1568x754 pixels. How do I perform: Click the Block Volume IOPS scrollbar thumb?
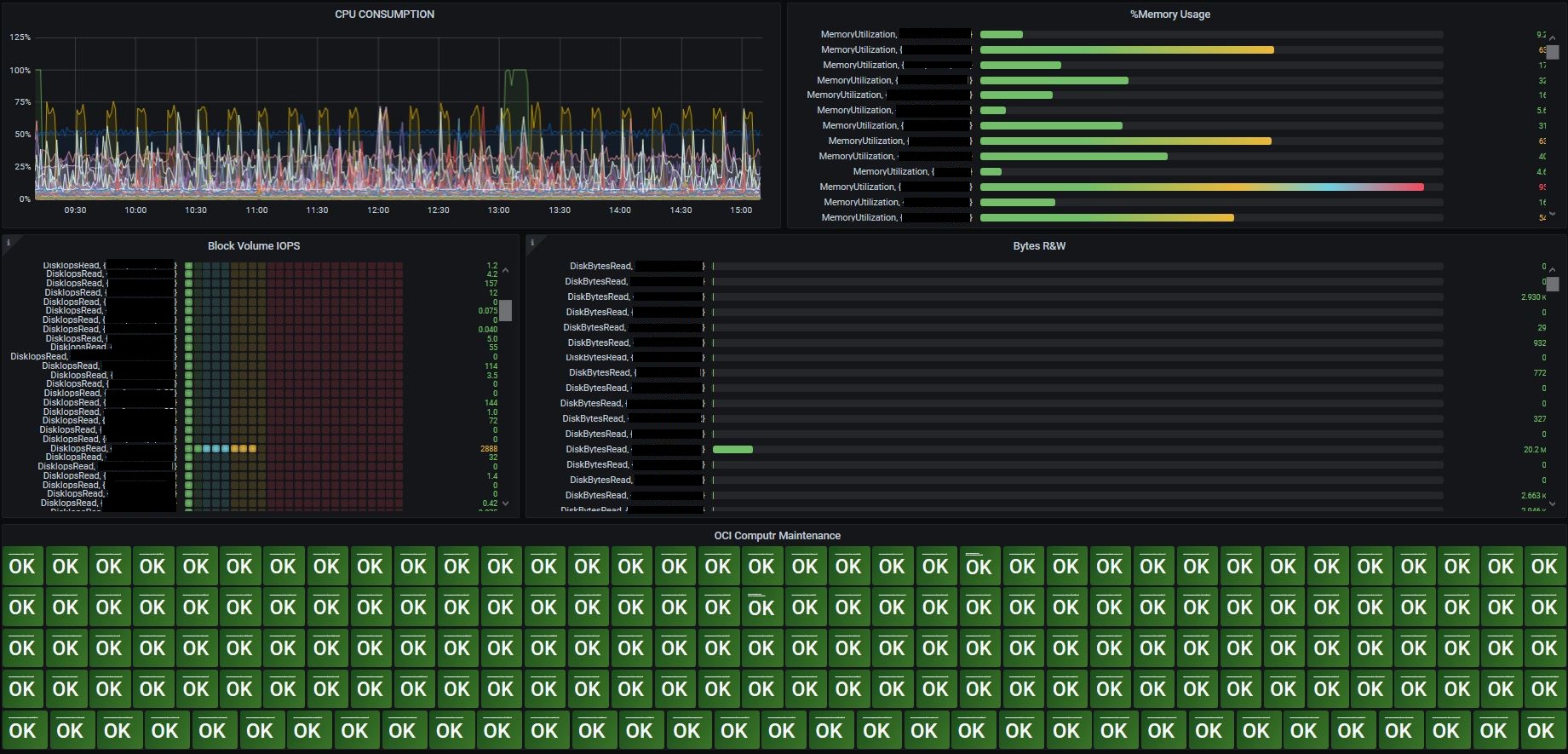[505, 310]
